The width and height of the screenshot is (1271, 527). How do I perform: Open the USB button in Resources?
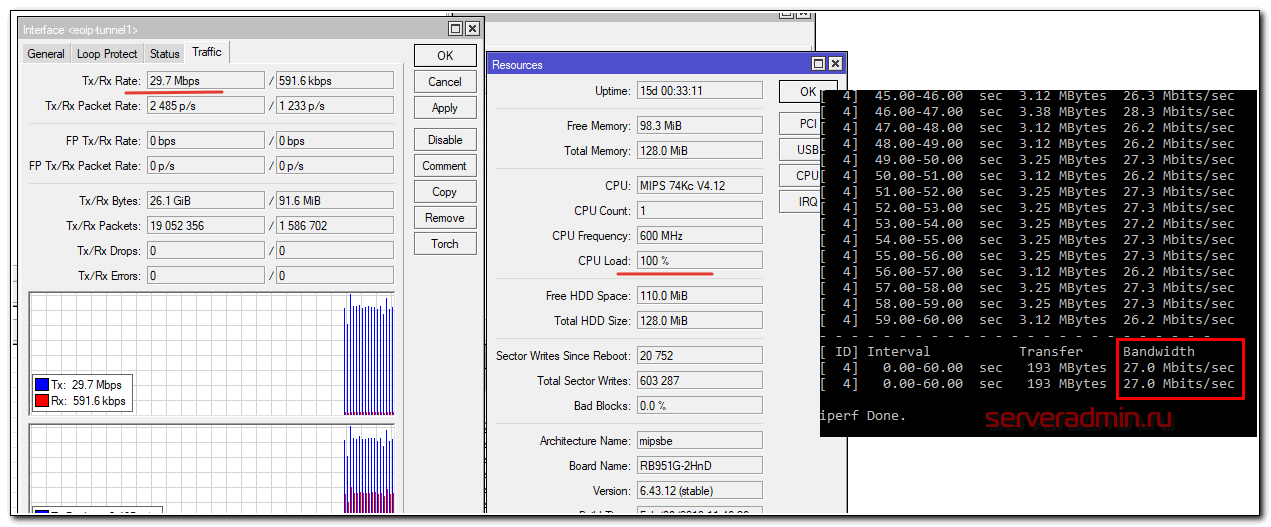(808, 150)
